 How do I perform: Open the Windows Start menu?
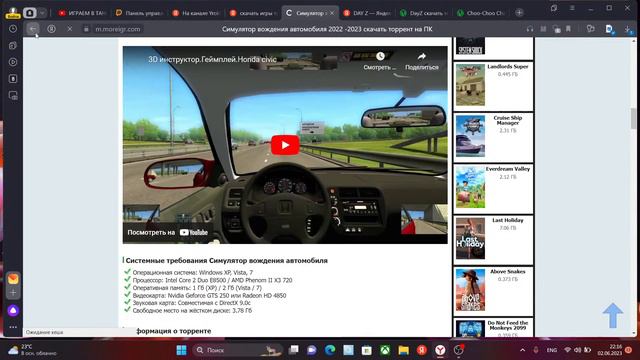pyautogui.click(x=181, y=350)
